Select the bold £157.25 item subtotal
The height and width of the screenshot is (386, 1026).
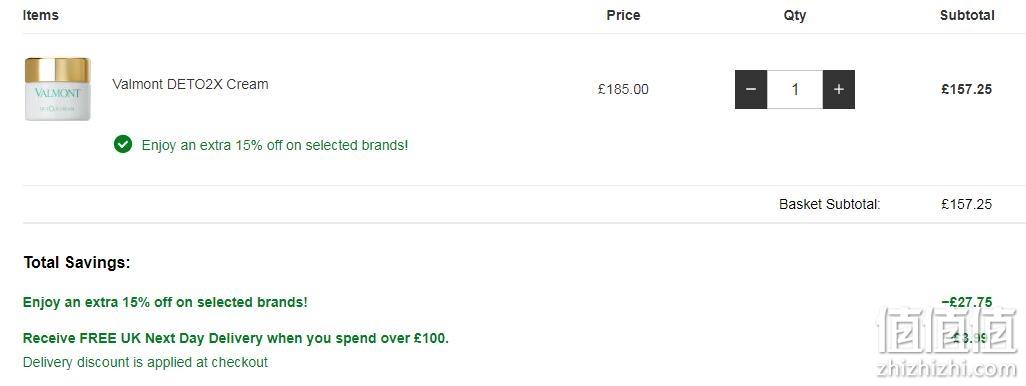coord(966,90)
